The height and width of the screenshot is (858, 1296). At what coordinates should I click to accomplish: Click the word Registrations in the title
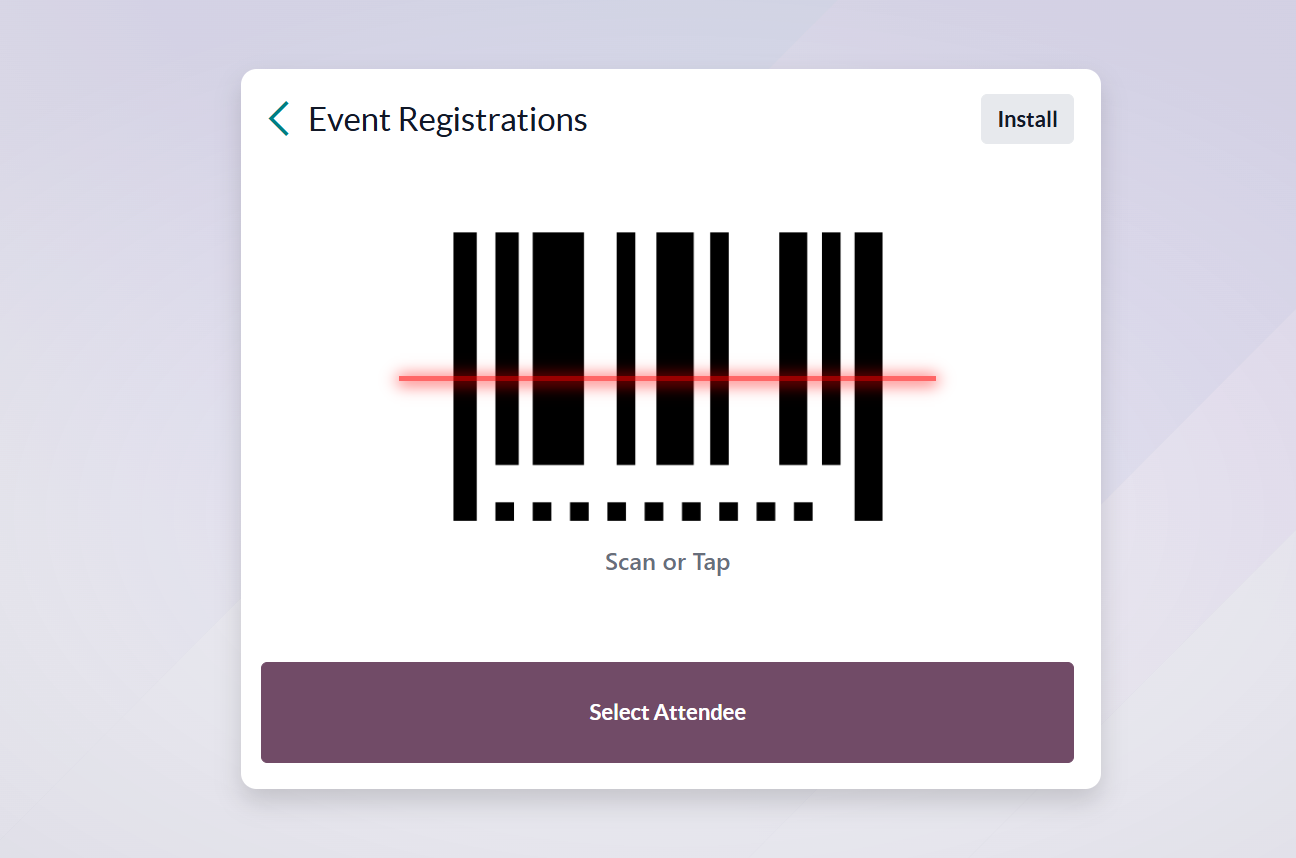493,119
